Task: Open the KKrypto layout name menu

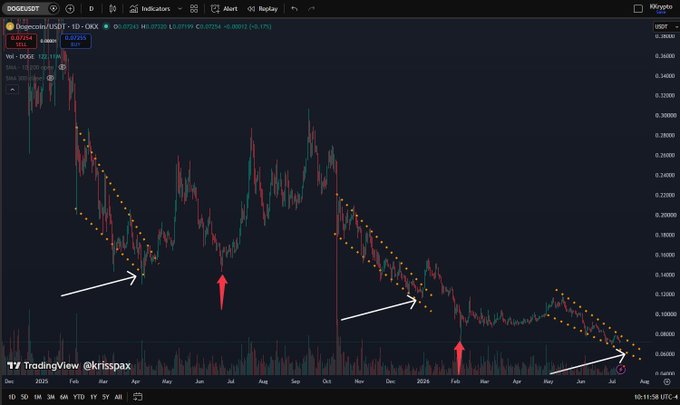Action: pos(661,9)
